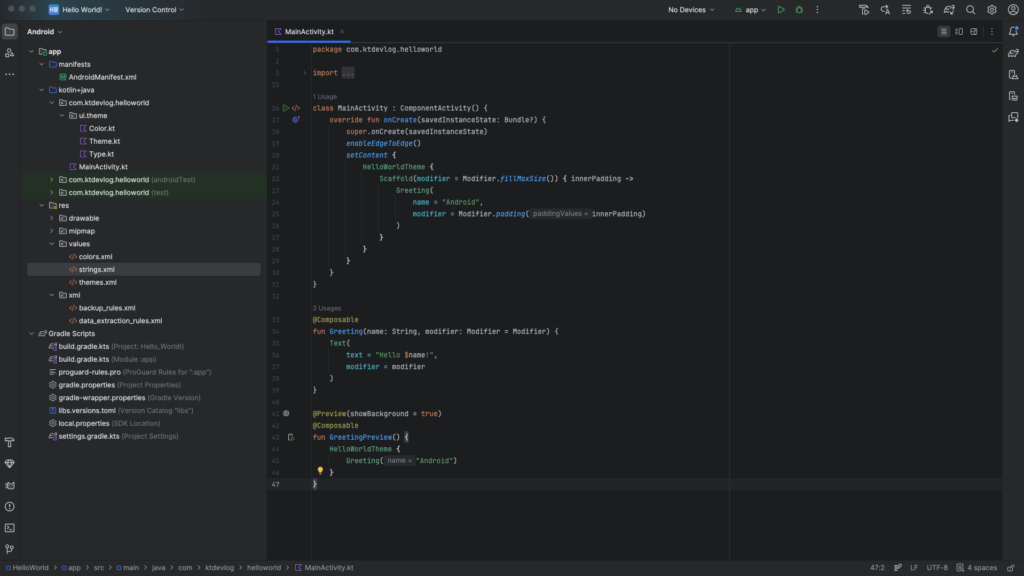The image size is (1024, 576).
Task: Open IDE settings gear icon
Action: (991, 10)
